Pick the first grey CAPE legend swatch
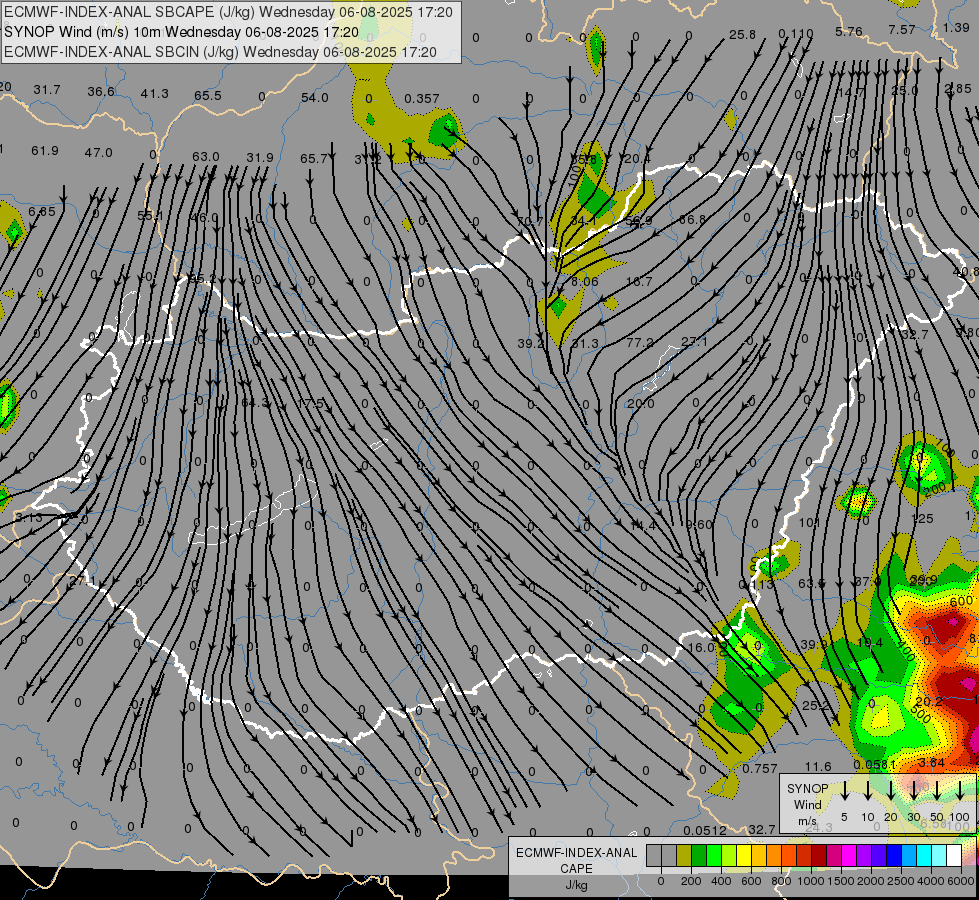The width and height of the screenshot is (979, 900). (x=654, y=856)
